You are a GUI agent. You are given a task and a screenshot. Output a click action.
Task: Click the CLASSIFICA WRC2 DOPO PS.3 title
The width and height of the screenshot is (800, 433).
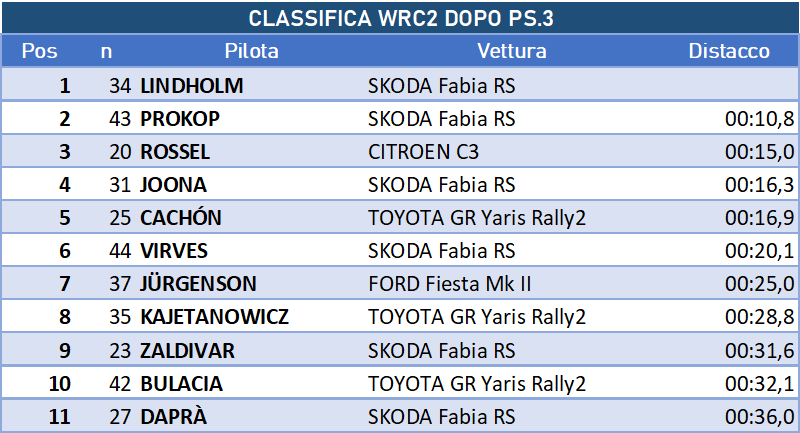pos(401,18)
